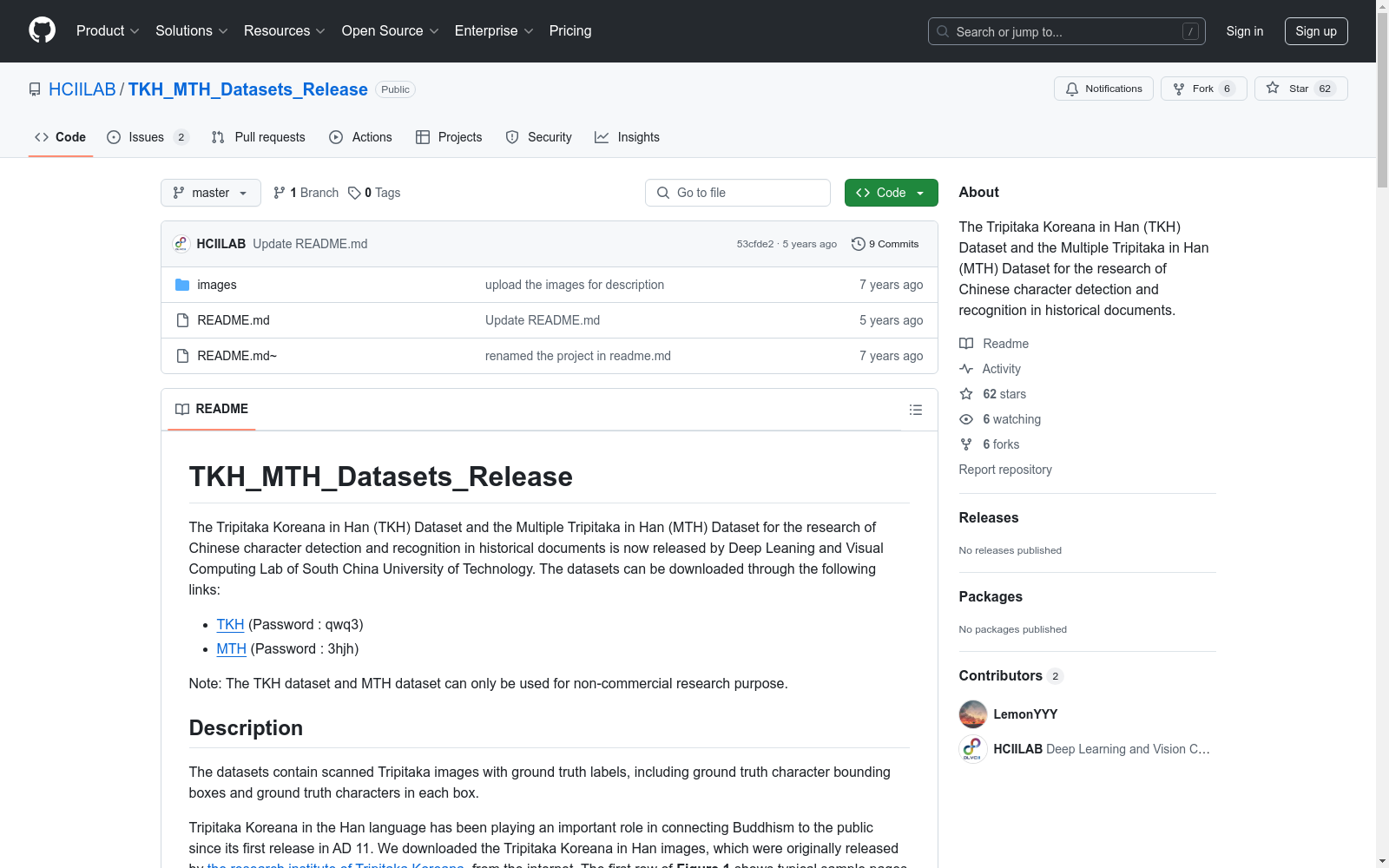Open commit 'renamed the project in readme.md'
1389x868 pixels.
click(x=578, y=356)
